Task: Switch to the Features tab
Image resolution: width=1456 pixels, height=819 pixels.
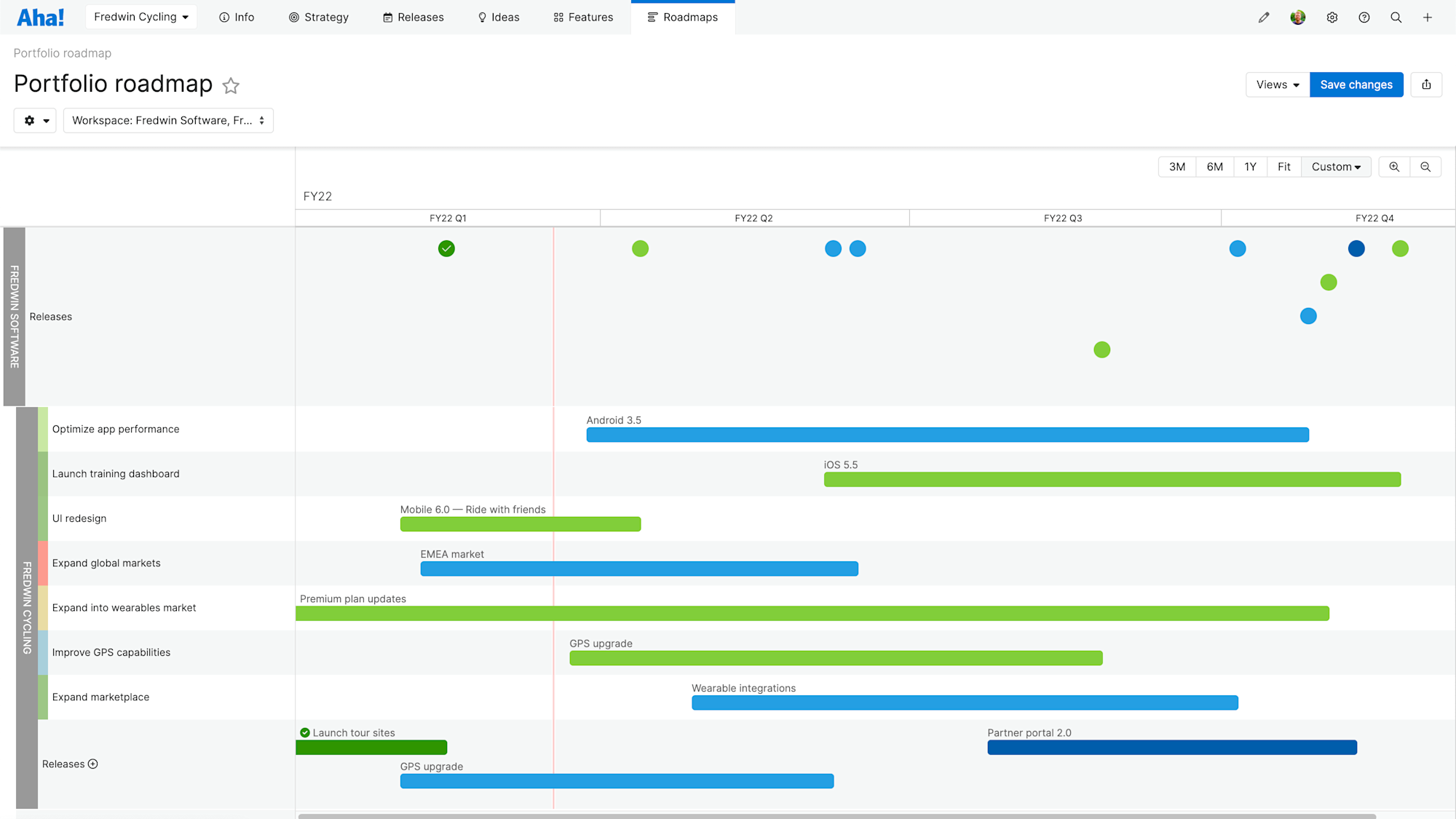Action: coord(582,17)
